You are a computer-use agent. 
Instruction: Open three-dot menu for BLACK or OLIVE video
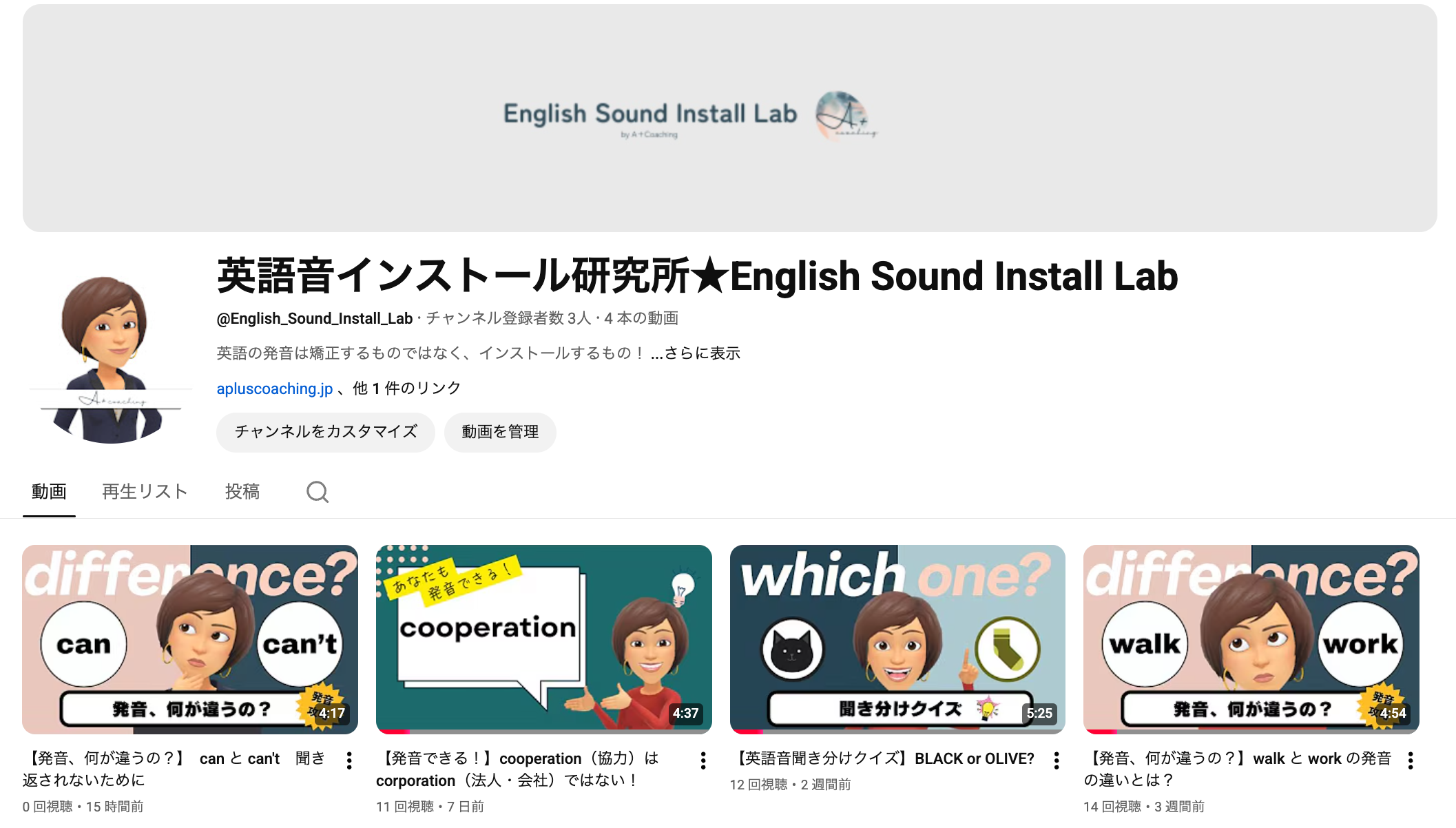click(x=1057, y=760)
